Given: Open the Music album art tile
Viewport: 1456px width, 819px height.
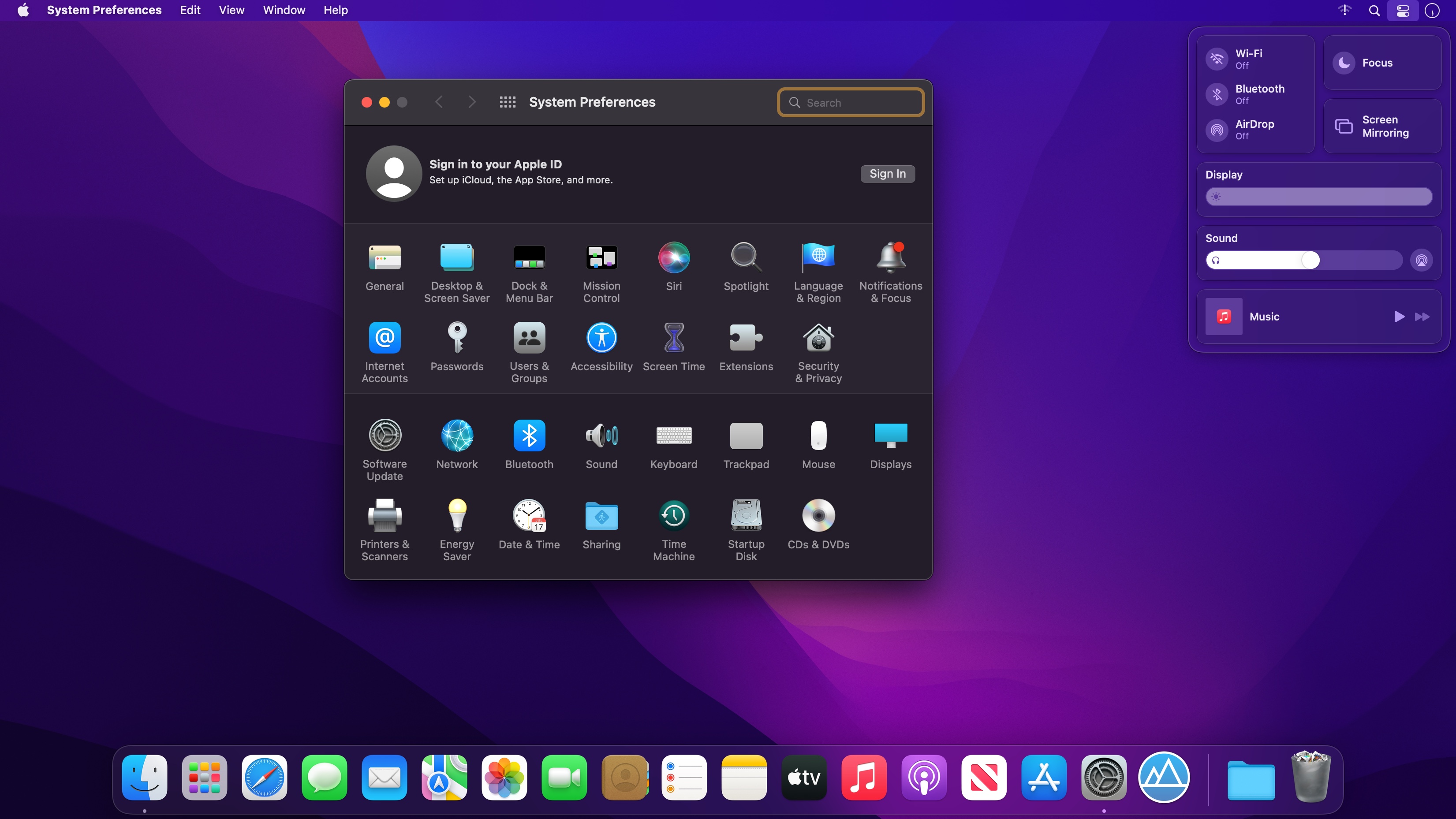Looking at the screenshot, I should coord(1224,316).
